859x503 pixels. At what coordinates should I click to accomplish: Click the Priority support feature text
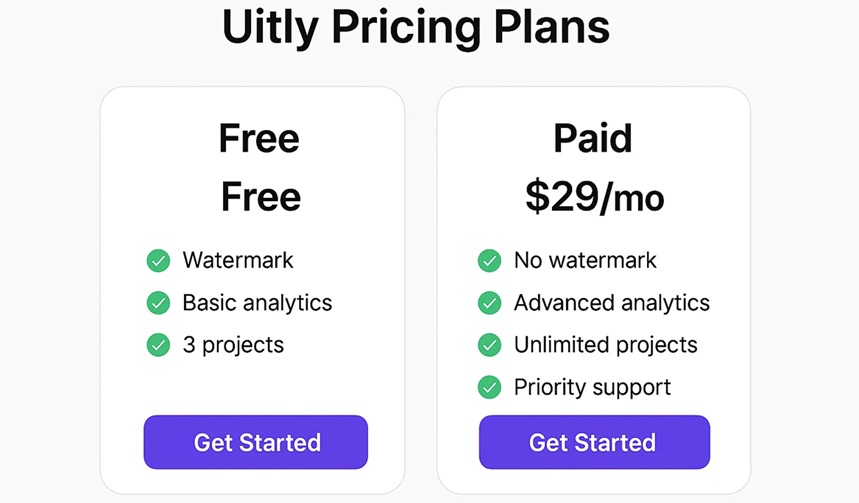coord(592,387)
